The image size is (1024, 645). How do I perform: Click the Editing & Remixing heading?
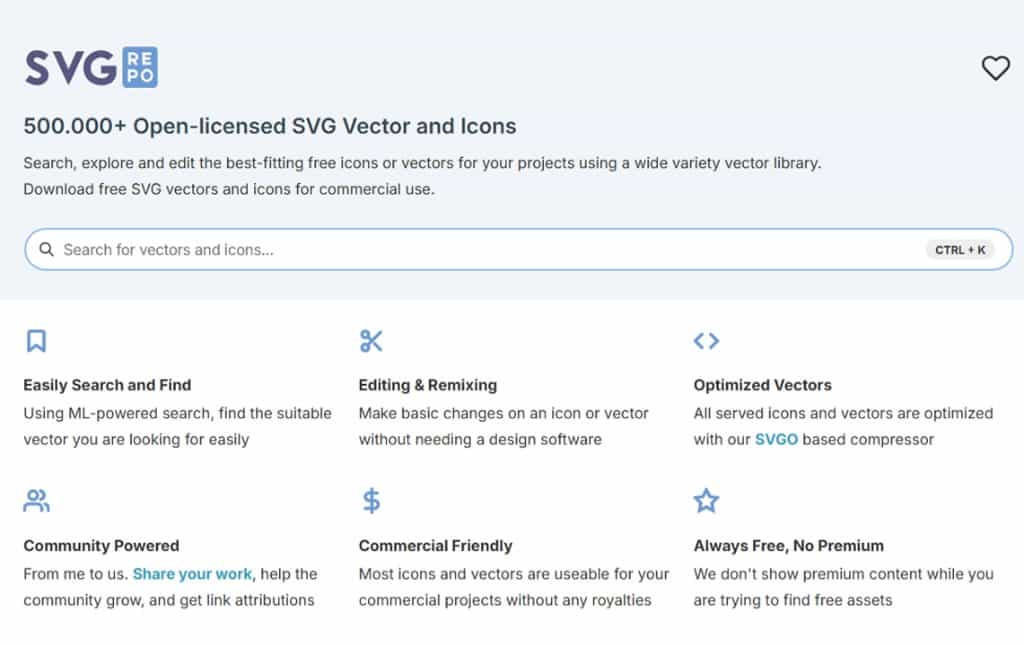point(428,385)
